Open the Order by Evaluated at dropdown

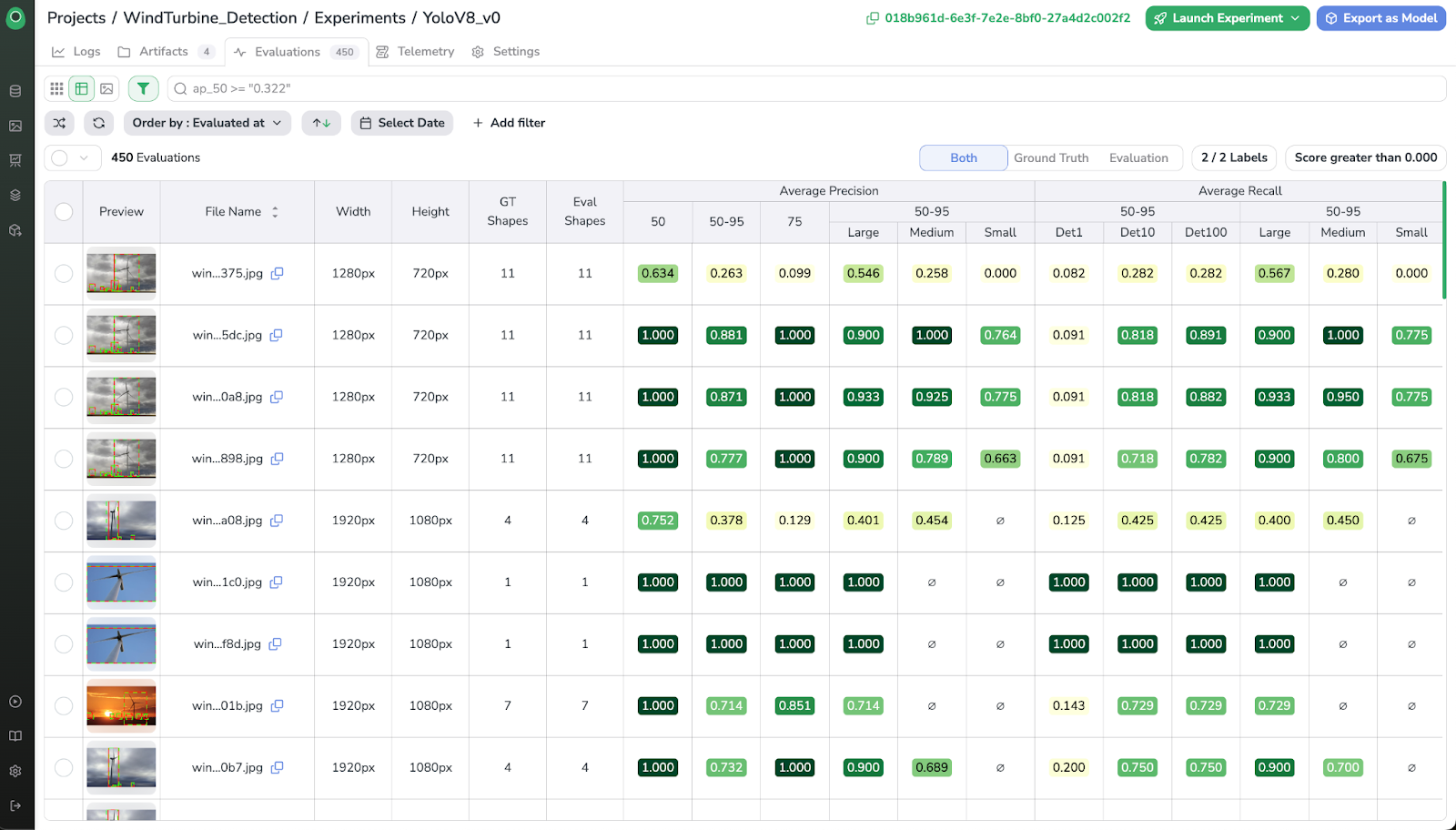point(207,123)
